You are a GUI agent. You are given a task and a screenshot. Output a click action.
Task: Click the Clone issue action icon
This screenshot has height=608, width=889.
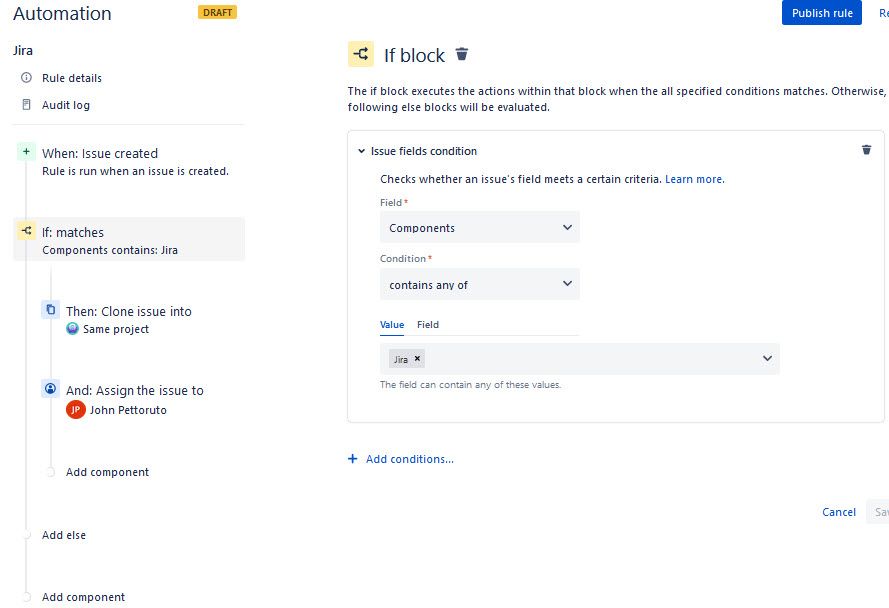pos(50,310)
